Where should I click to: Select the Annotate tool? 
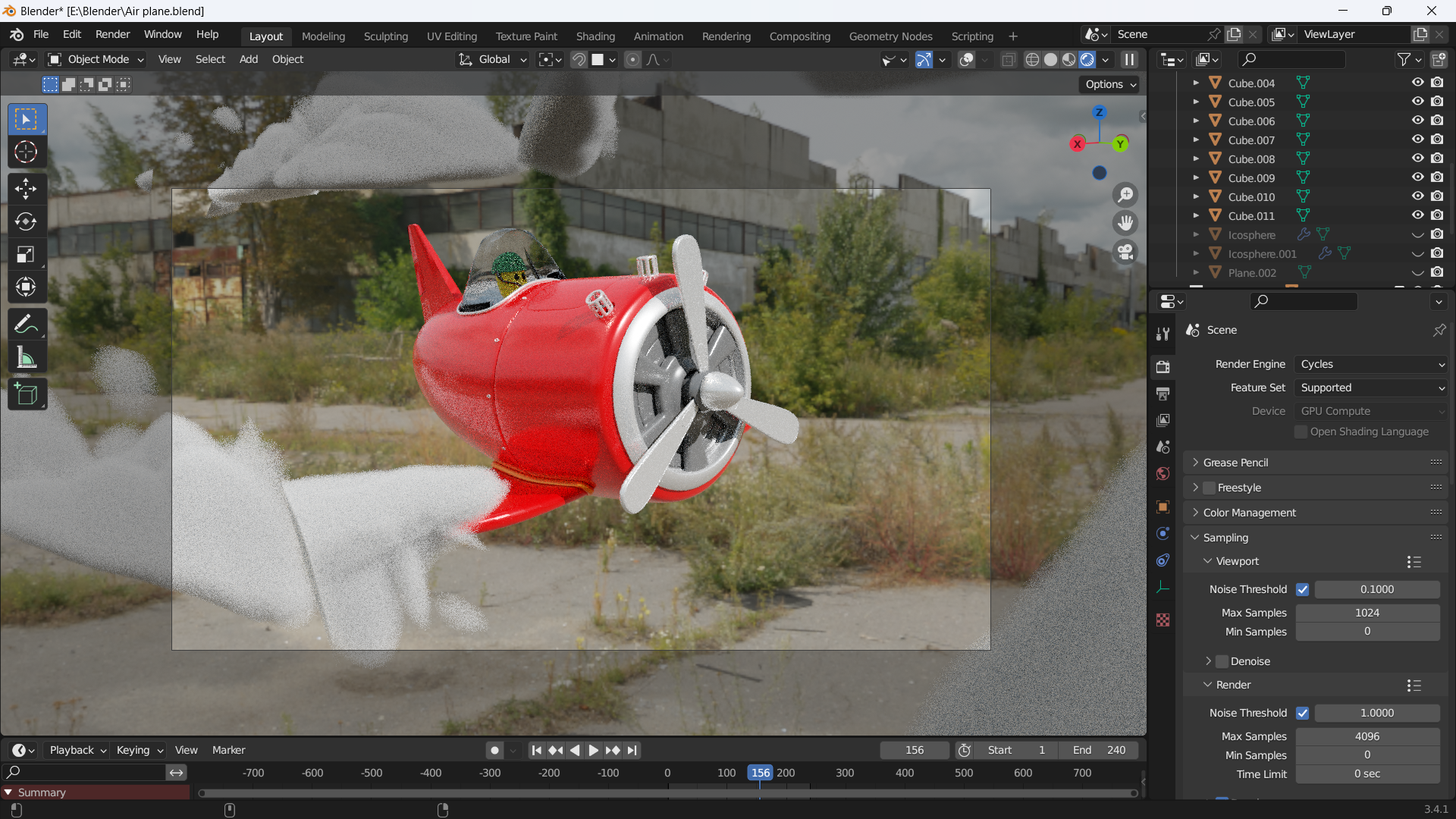pyautogui.click(x=27, y=325)
